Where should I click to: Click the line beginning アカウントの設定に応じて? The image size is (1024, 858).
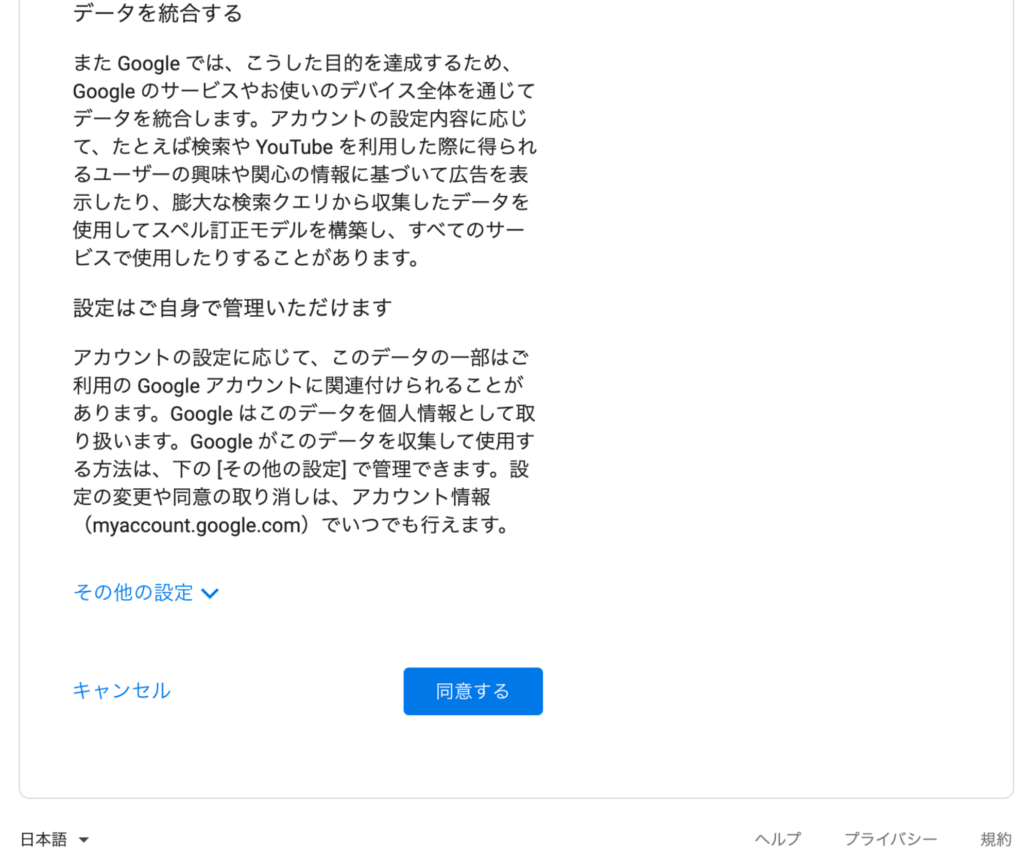coord(301,358)
